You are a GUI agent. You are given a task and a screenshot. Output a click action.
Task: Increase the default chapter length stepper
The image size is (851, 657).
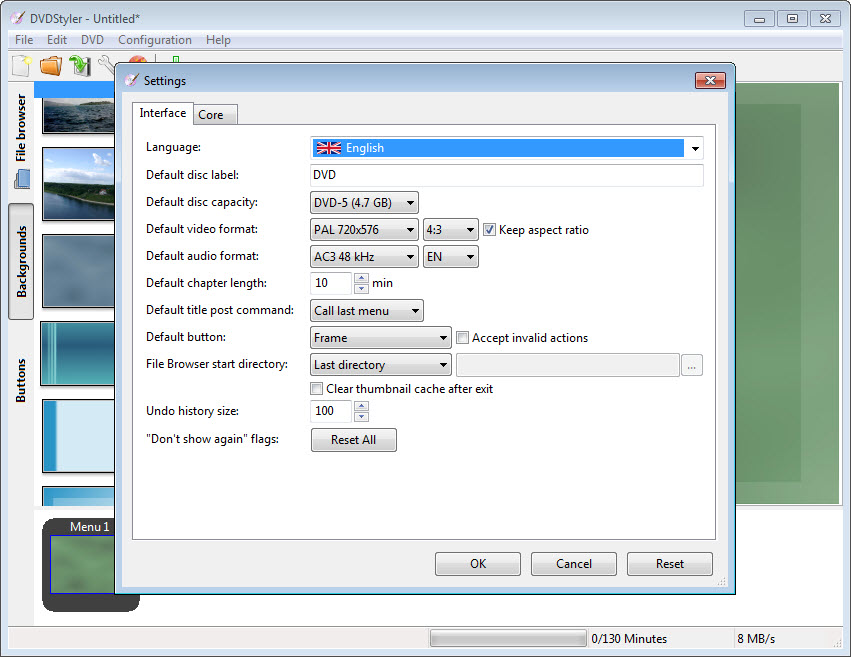pyautogui.click(x=361, y=278)
